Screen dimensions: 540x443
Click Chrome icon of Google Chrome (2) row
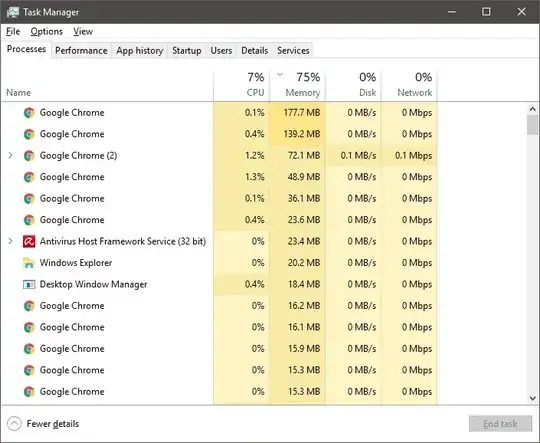pos(29,156)
